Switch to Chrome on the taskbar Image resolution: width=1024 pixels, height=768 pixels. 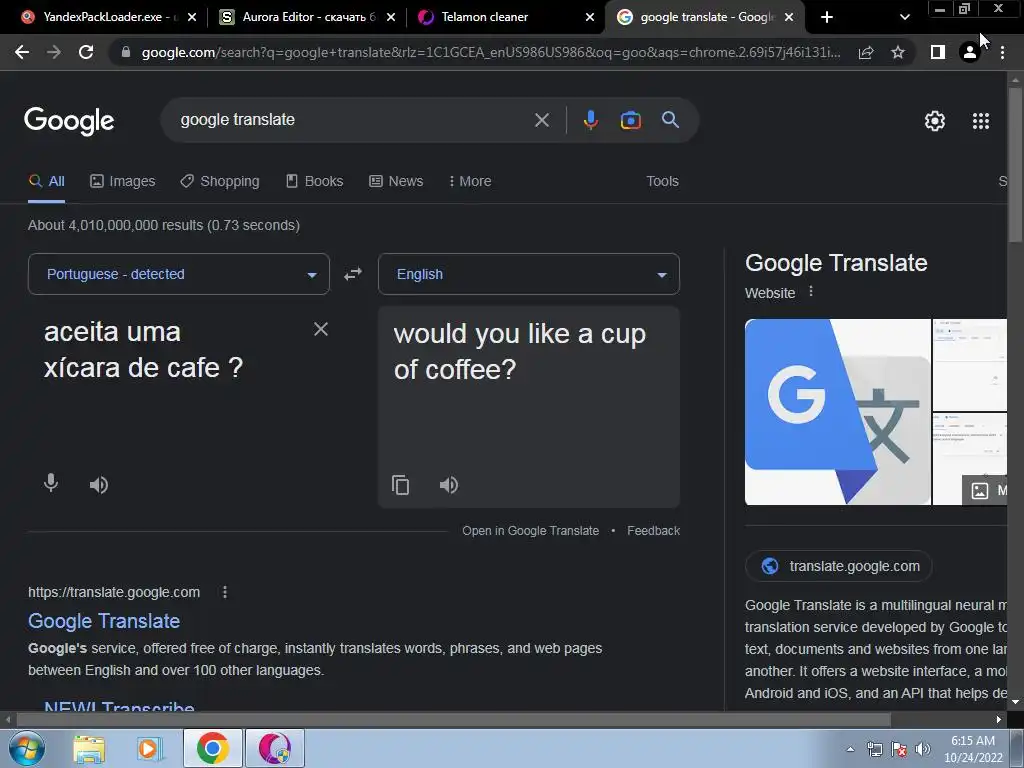[x=212, y=748]
